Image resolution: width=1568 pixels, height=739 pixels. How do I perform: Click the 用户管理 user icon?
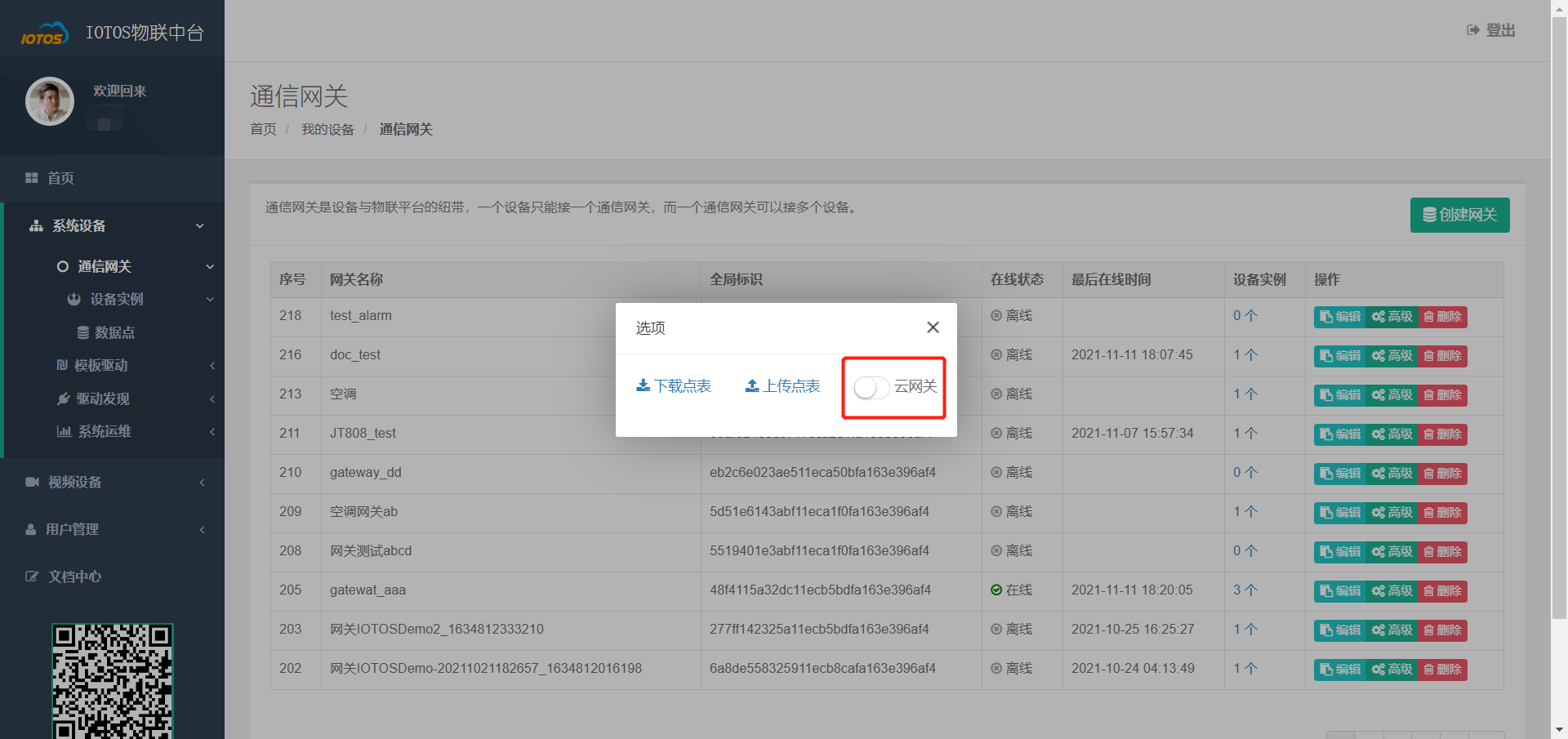pos(30,529)
